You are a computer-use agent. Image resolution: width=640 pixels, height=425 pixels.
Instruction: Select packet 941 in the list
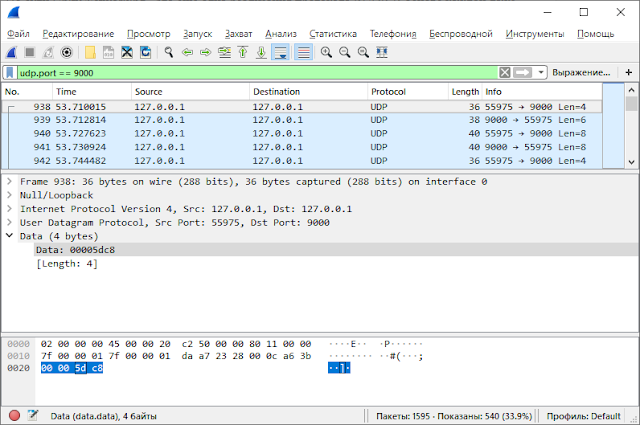(302, 147)
